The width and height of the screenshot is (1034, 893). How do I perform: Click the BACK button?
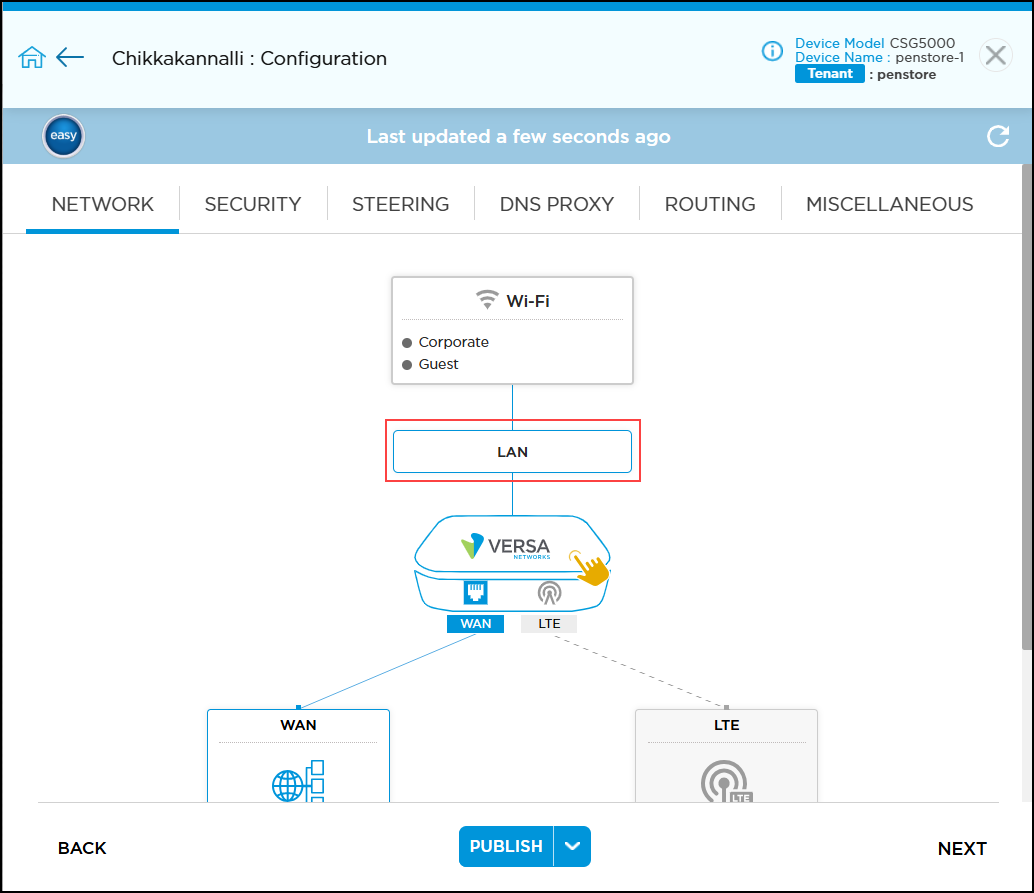[82, 848]
